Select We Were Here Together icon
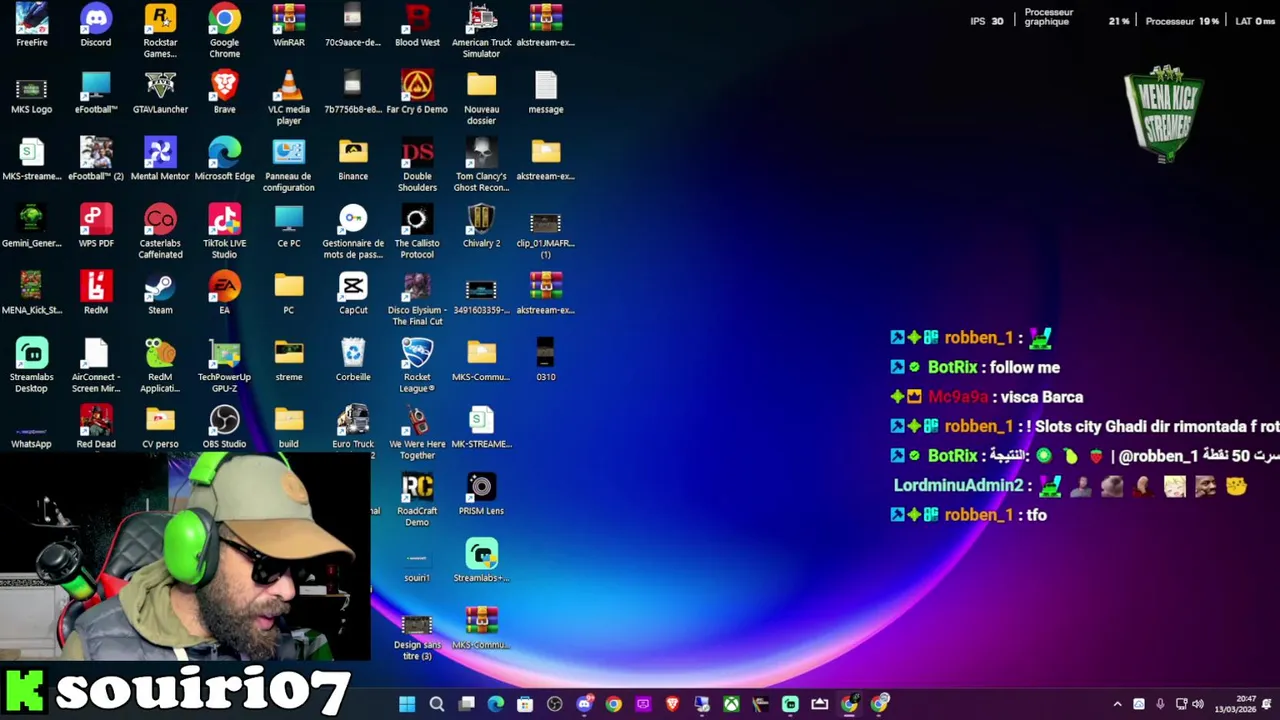The image size is (1280, 720). (417, 433)
